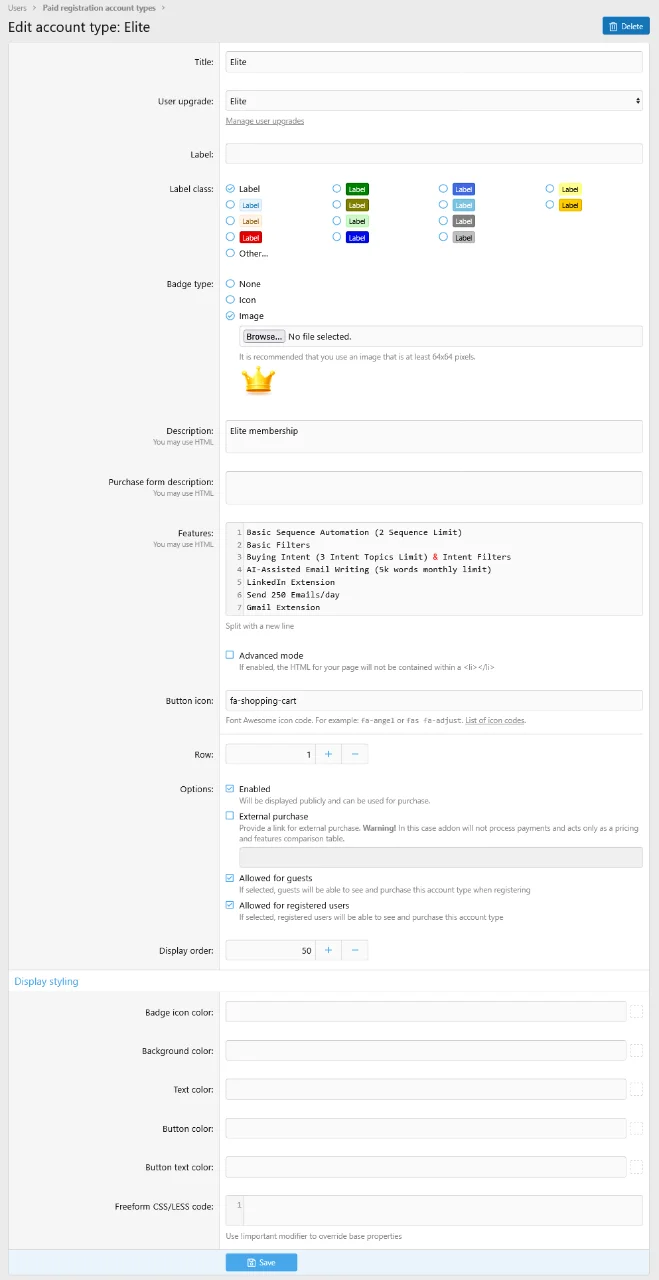Click the gold crown badge image
Screen dimensions: 659x1280
pos(258,380)
